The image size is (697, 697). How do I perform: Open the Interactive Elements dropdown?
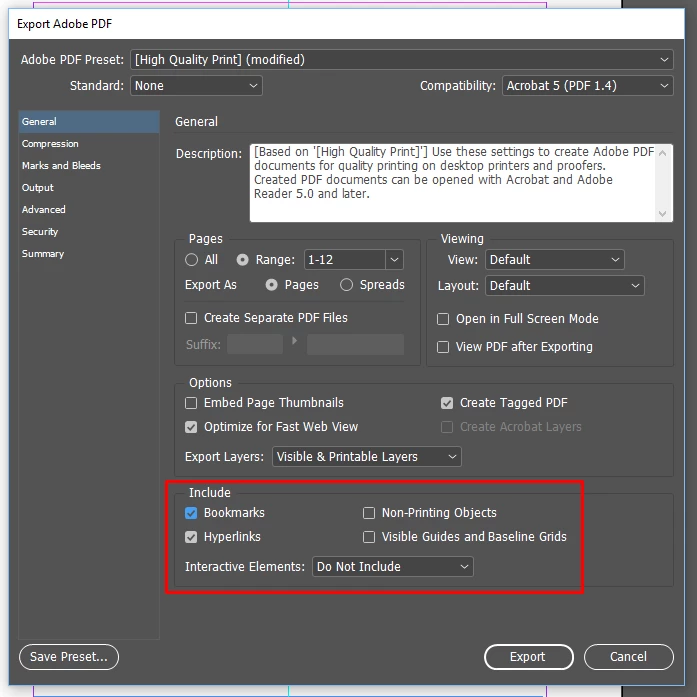click(x=393, y=567)
